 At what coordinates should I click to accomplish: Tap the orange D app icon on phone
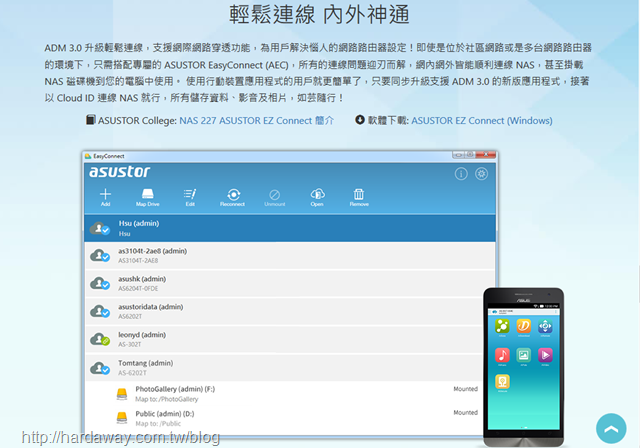pyautogui.click(x=524, y=326)
